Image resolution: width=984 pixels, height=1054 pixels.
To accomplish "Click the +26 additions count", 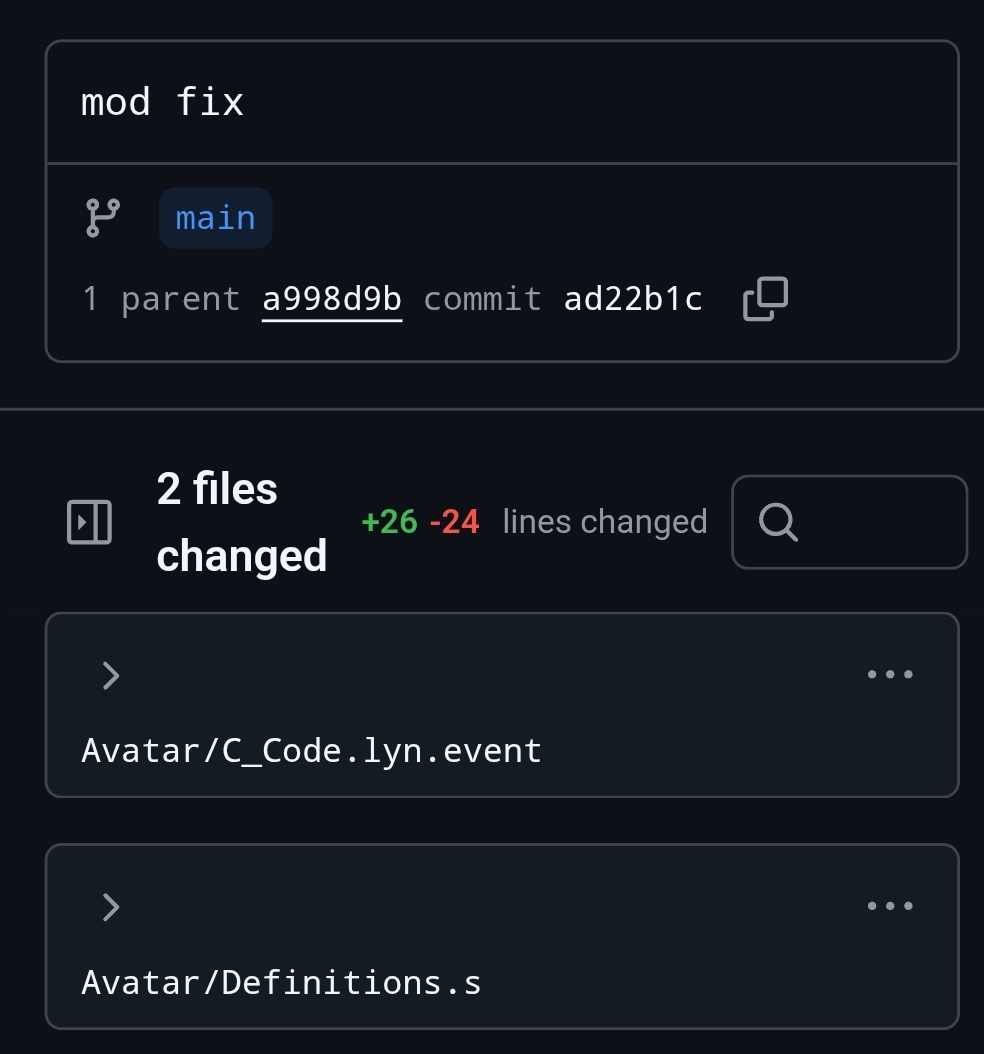I will tap(389, 522).
